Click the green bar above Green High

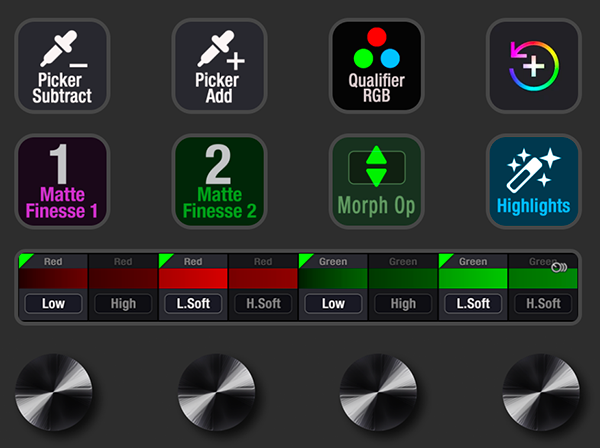pyautogui.click(x=403, y=278)
